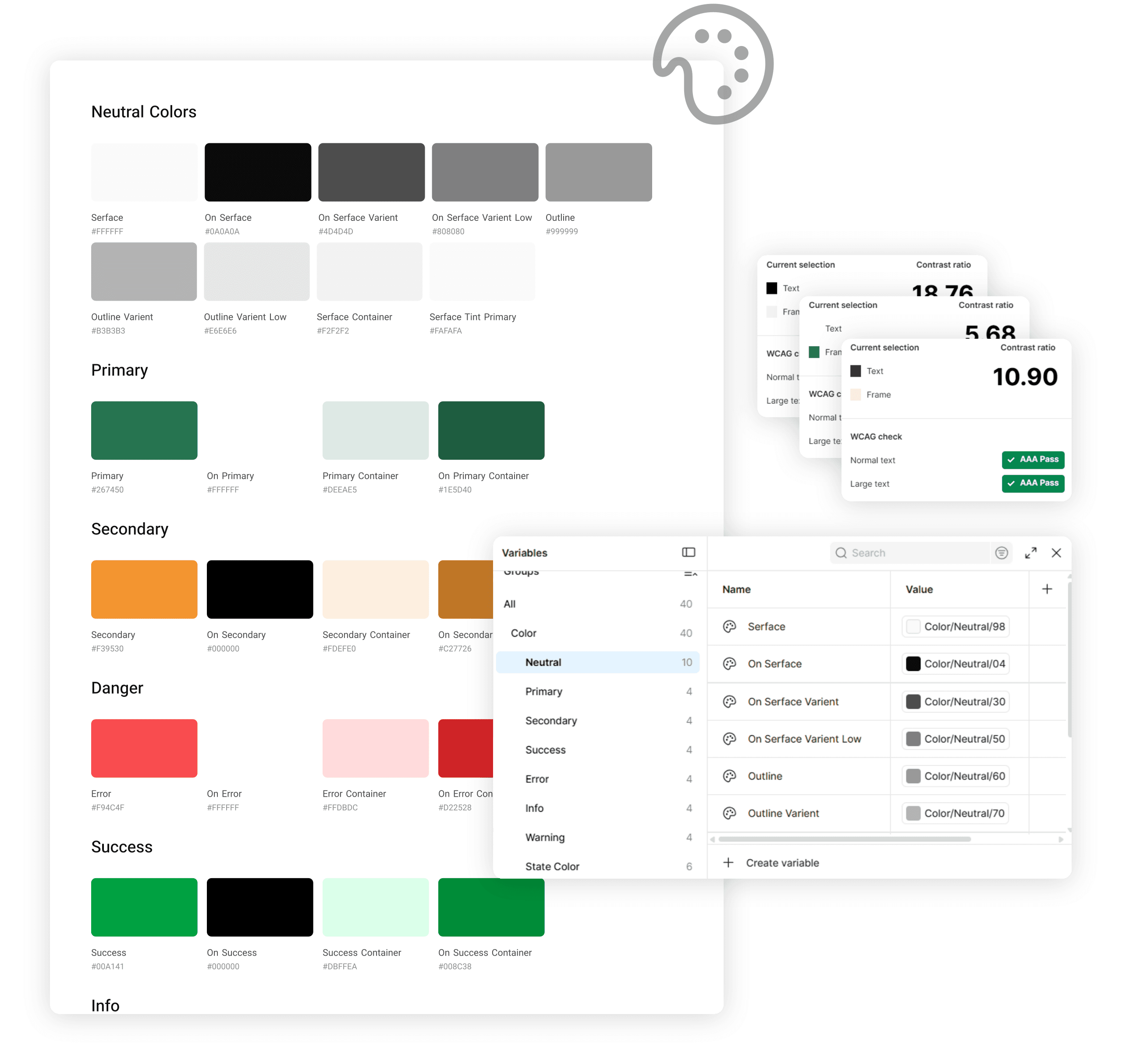The image size is (1122, 1064).
Task: Click the Name column header
Action: (736, 590)
